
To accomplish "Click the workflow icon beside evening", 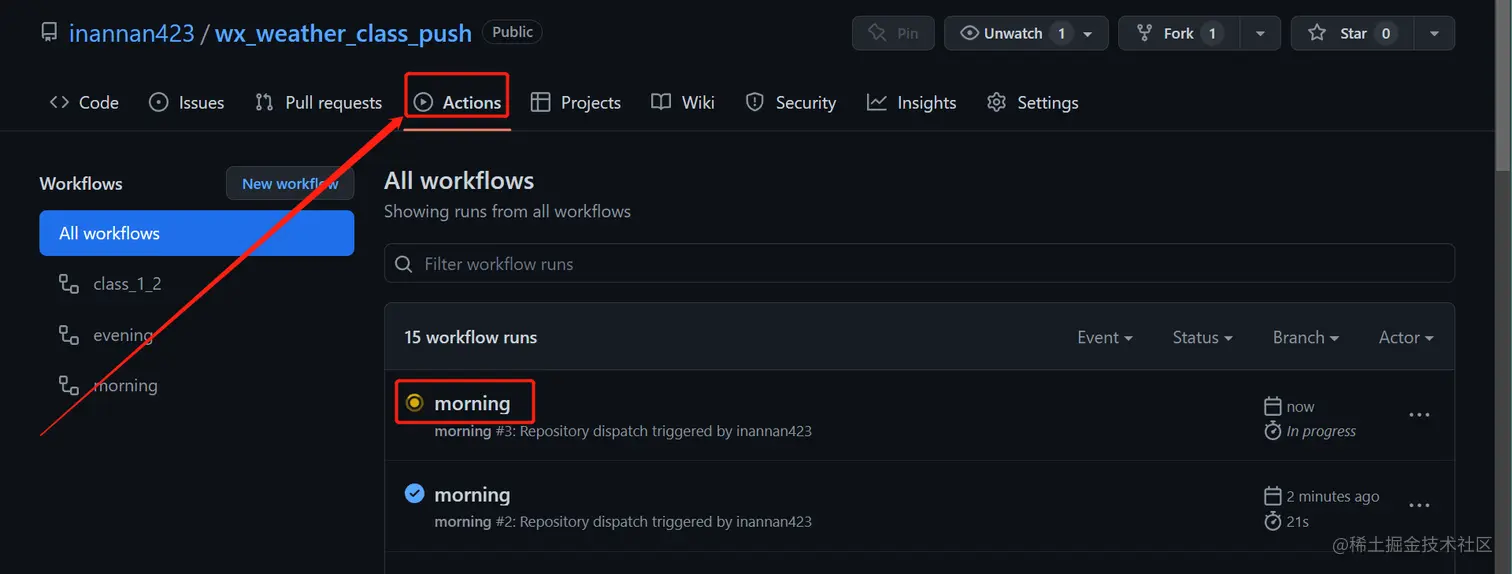I will (x=69, y=335).
